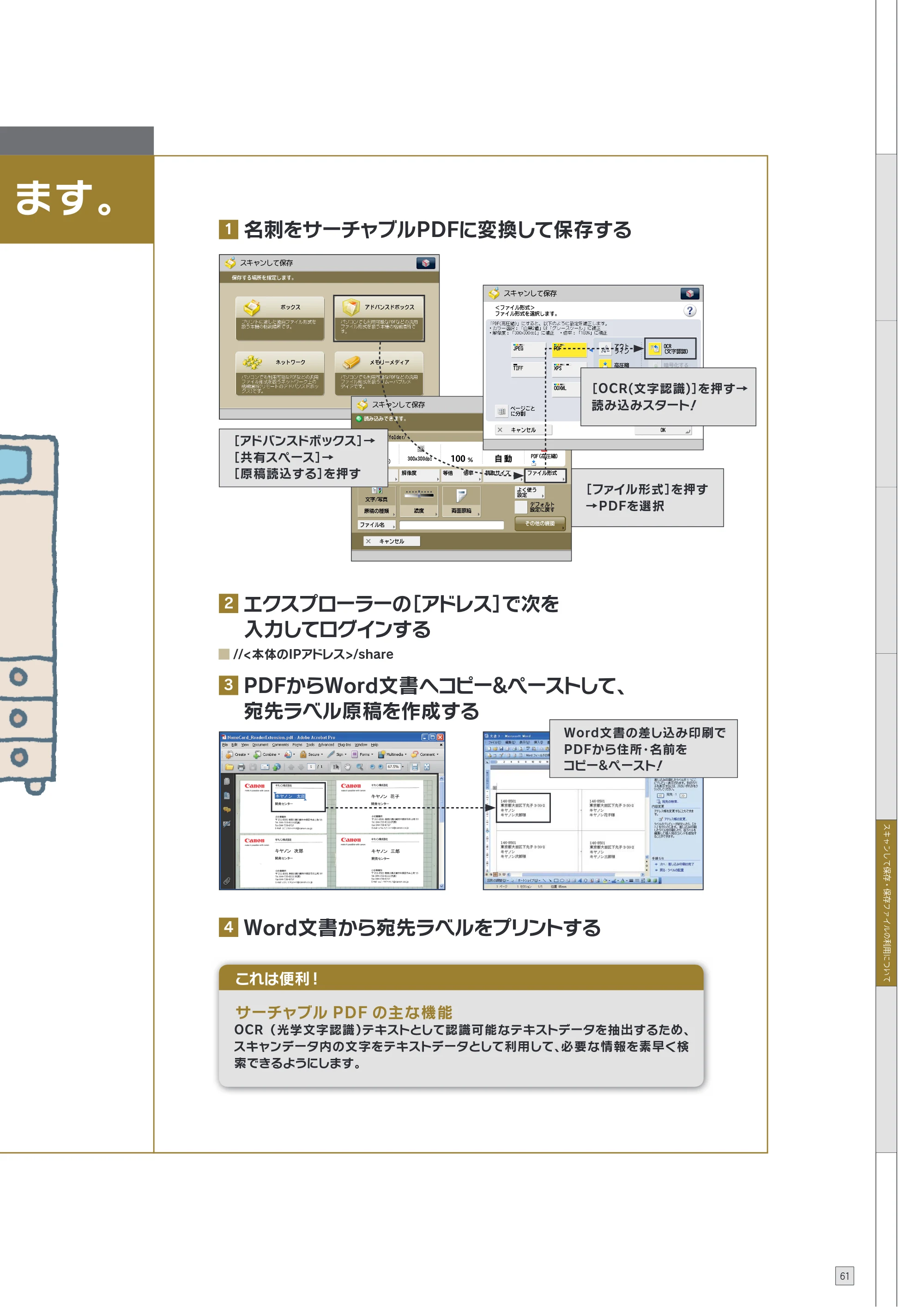The image size is (924, 1307).
Task: Choose JPEG file format
Action: tap(529, 350)
